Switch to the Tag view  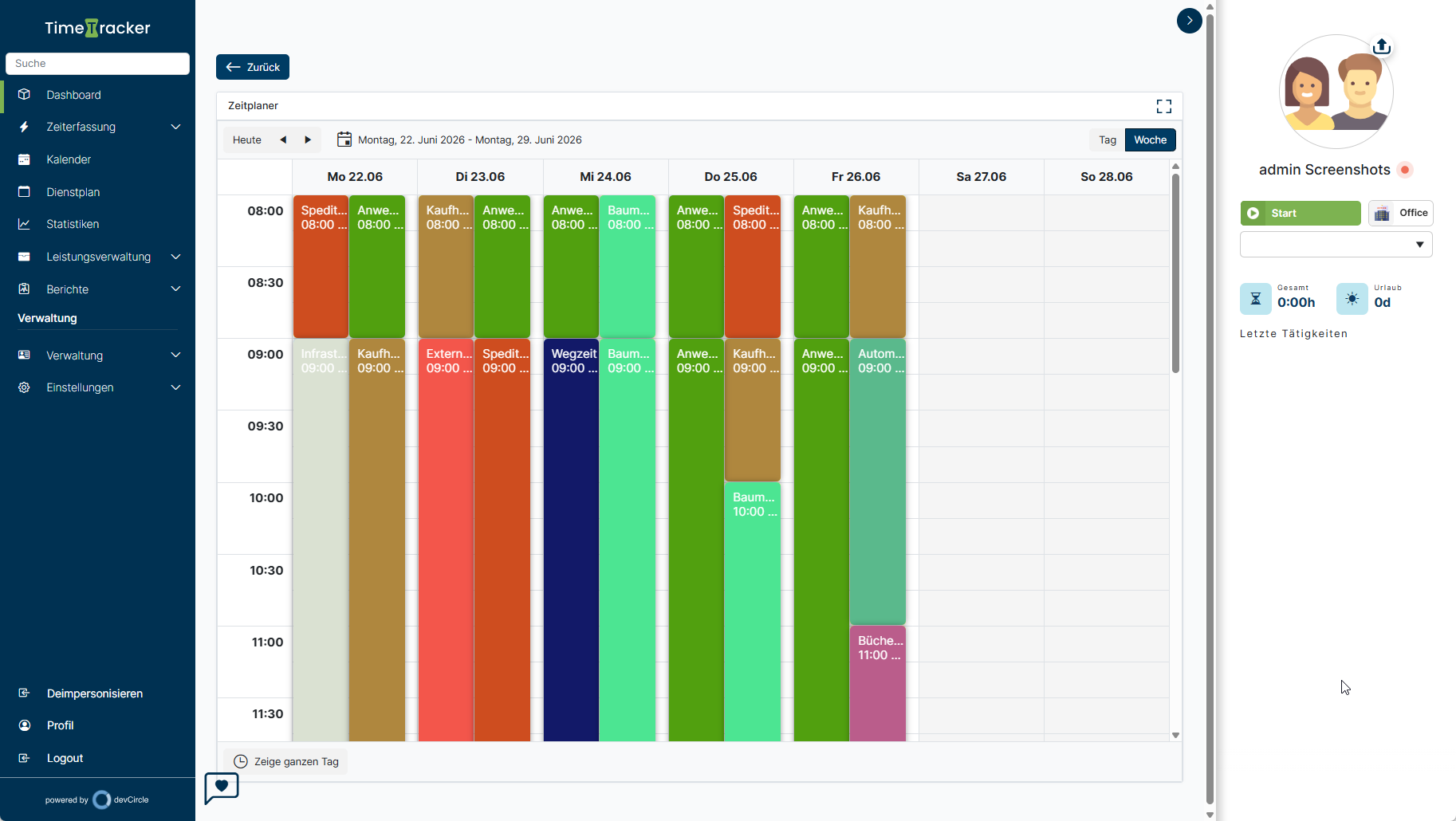[1108, 139]
